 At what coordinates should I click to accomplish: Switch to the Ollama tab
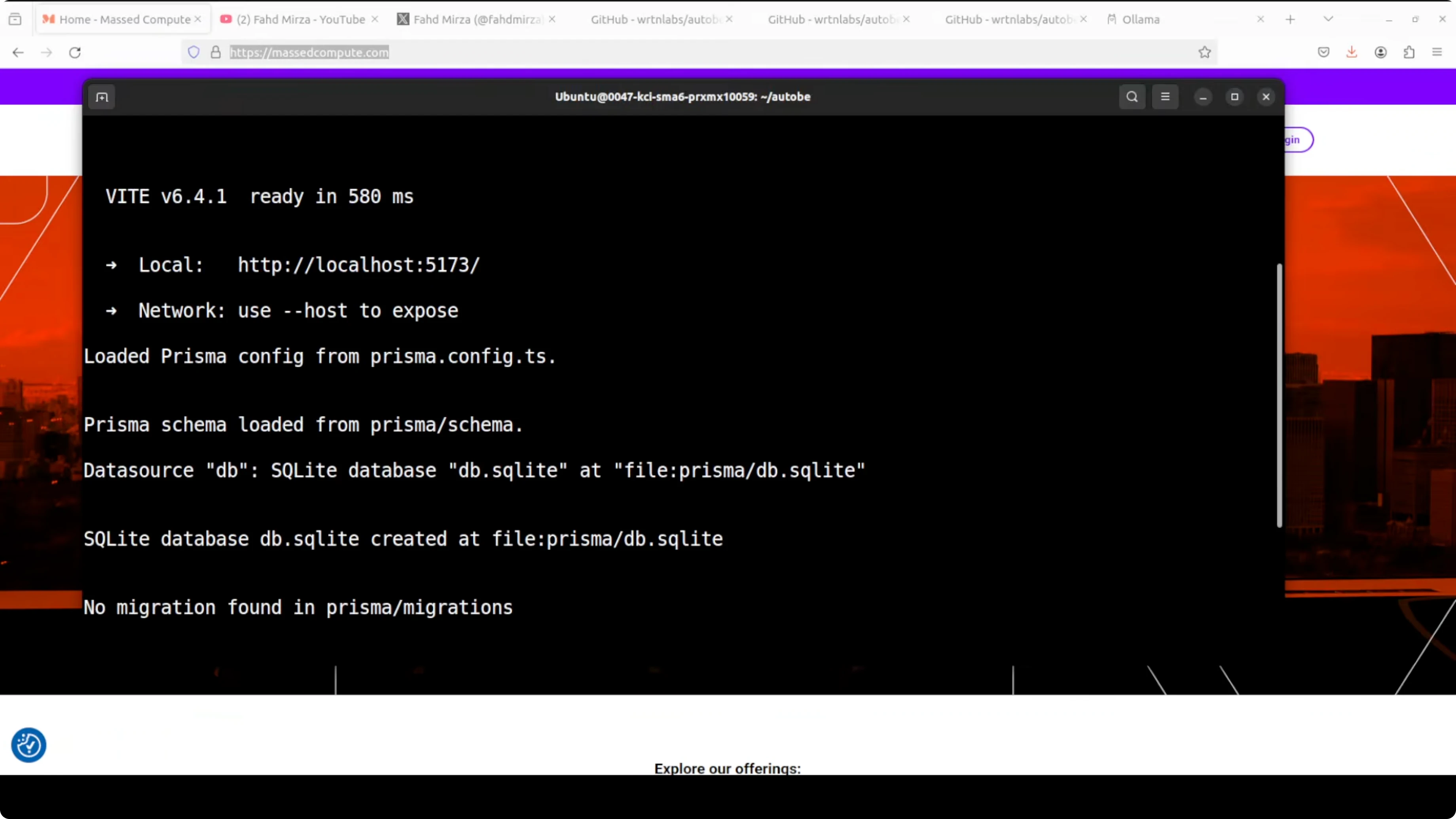[1141, 19]
